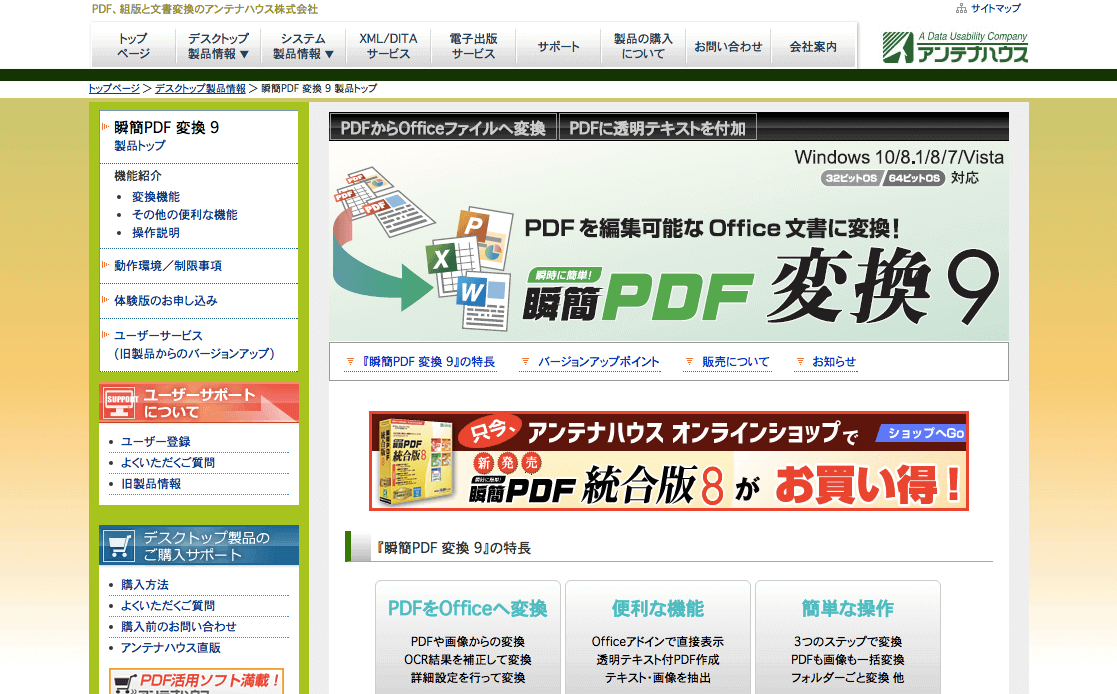This screenshot has width=1117, height=694.
Task: Open the 会社案内 menu item
Action: click(813, 46)
